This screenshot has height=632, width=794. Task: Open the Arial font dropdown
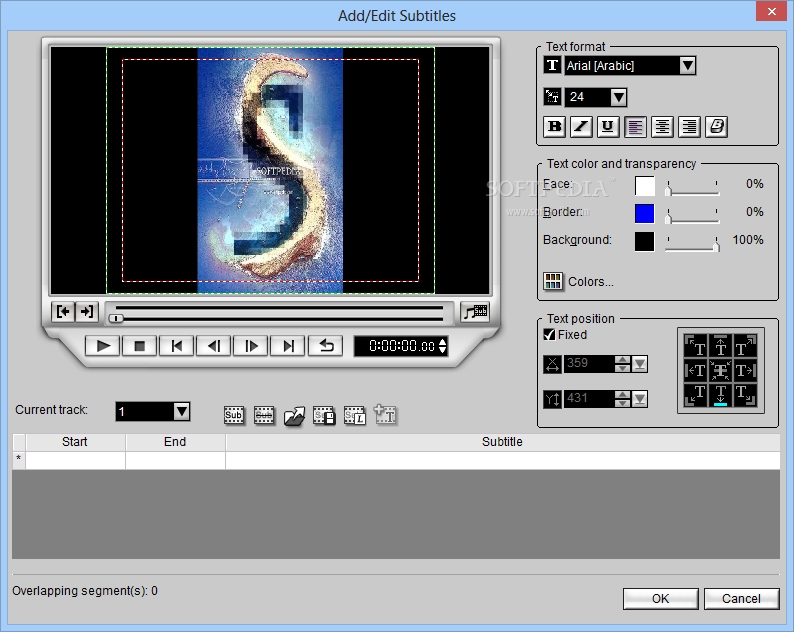(x=687, y=65)
